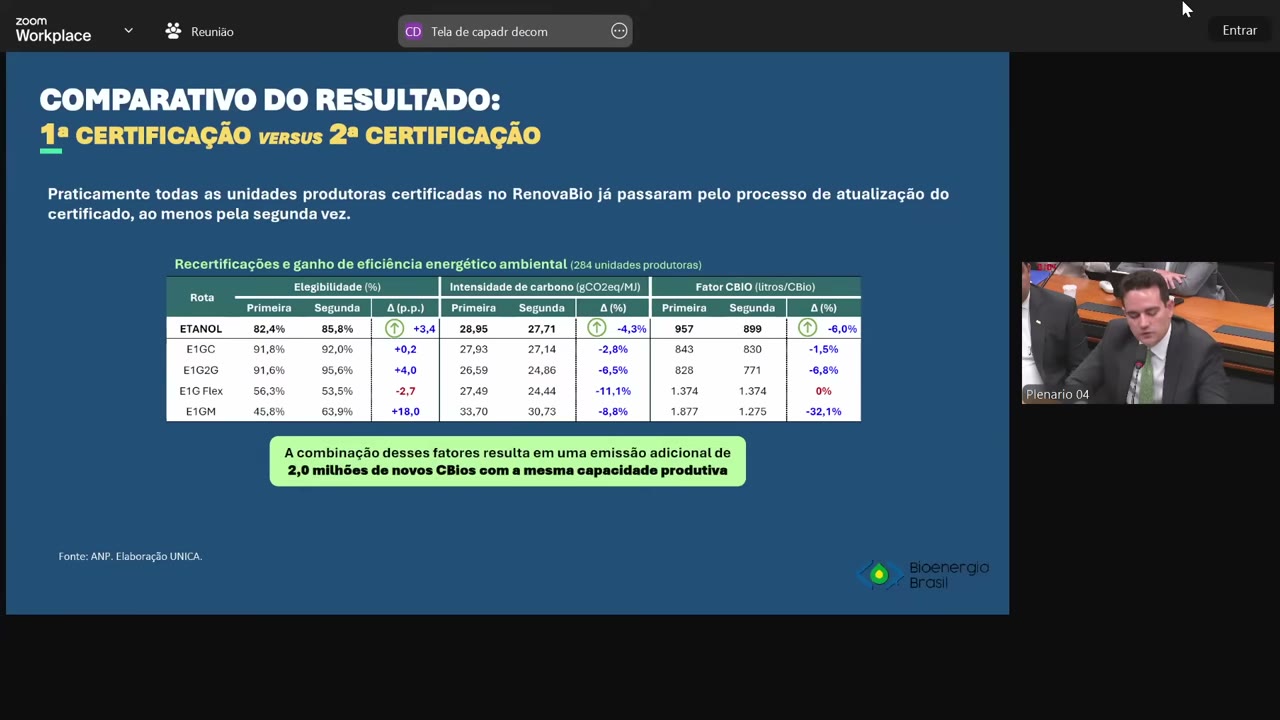Click the Elegibilidade (%) header
This screenshot has width=1280, height=720.
(x=336, y=287)
